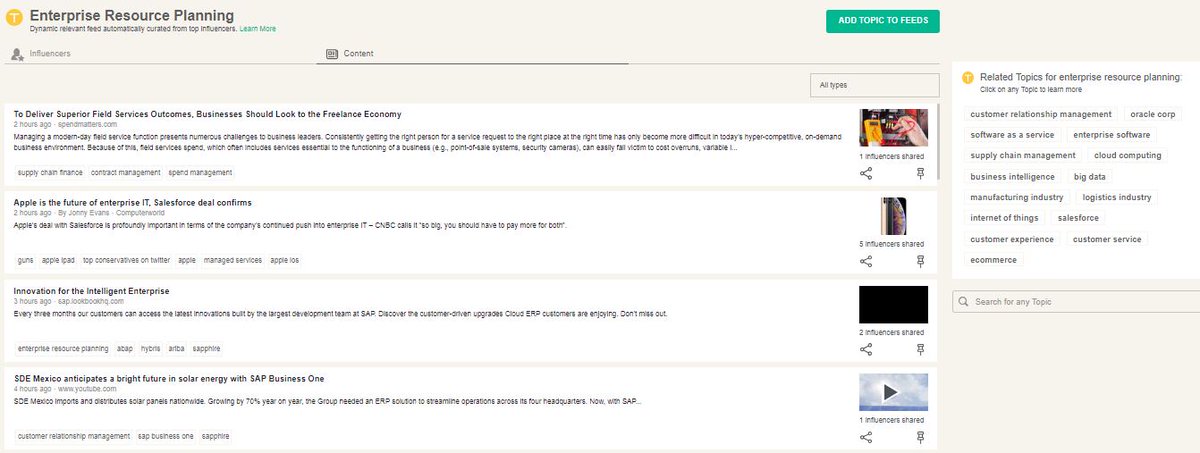1200x453 pixels.
Task: Click the sap business one tag
Action: [166, 436]
